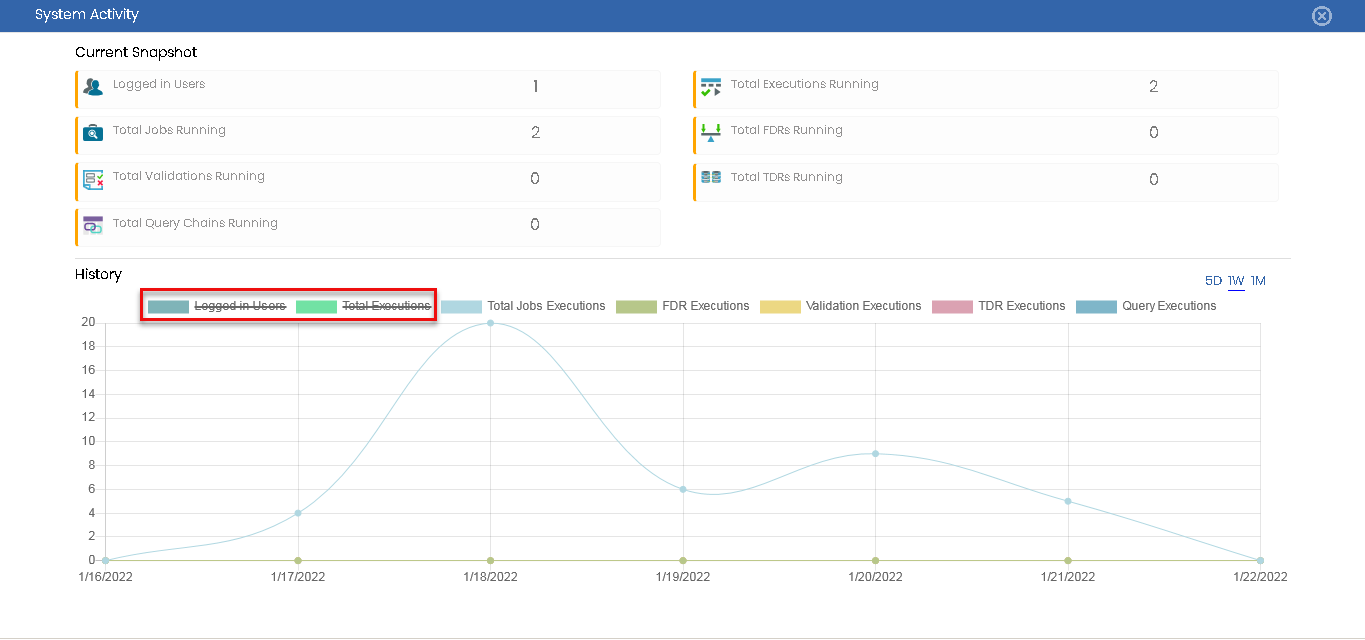Screen dimensions: 1365x640
Task: Click the Total Executions Running icon
Action: [711, 87]
